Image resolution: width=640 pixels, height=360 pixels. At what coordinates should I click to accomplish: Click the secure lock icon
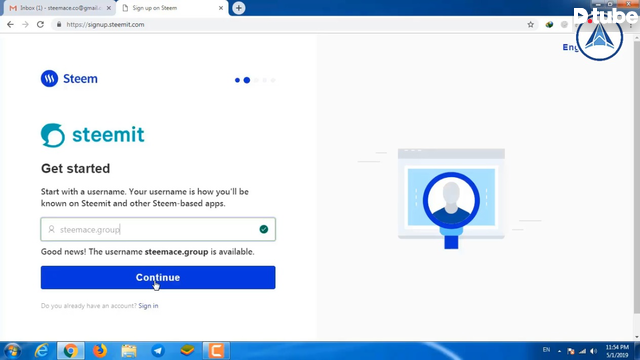[x=59, y=24]
